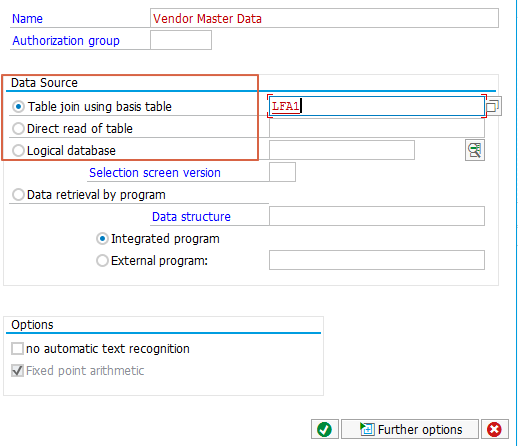518x446 pixels.
Task: Open the logical database search icon
Action: [475, 150]
